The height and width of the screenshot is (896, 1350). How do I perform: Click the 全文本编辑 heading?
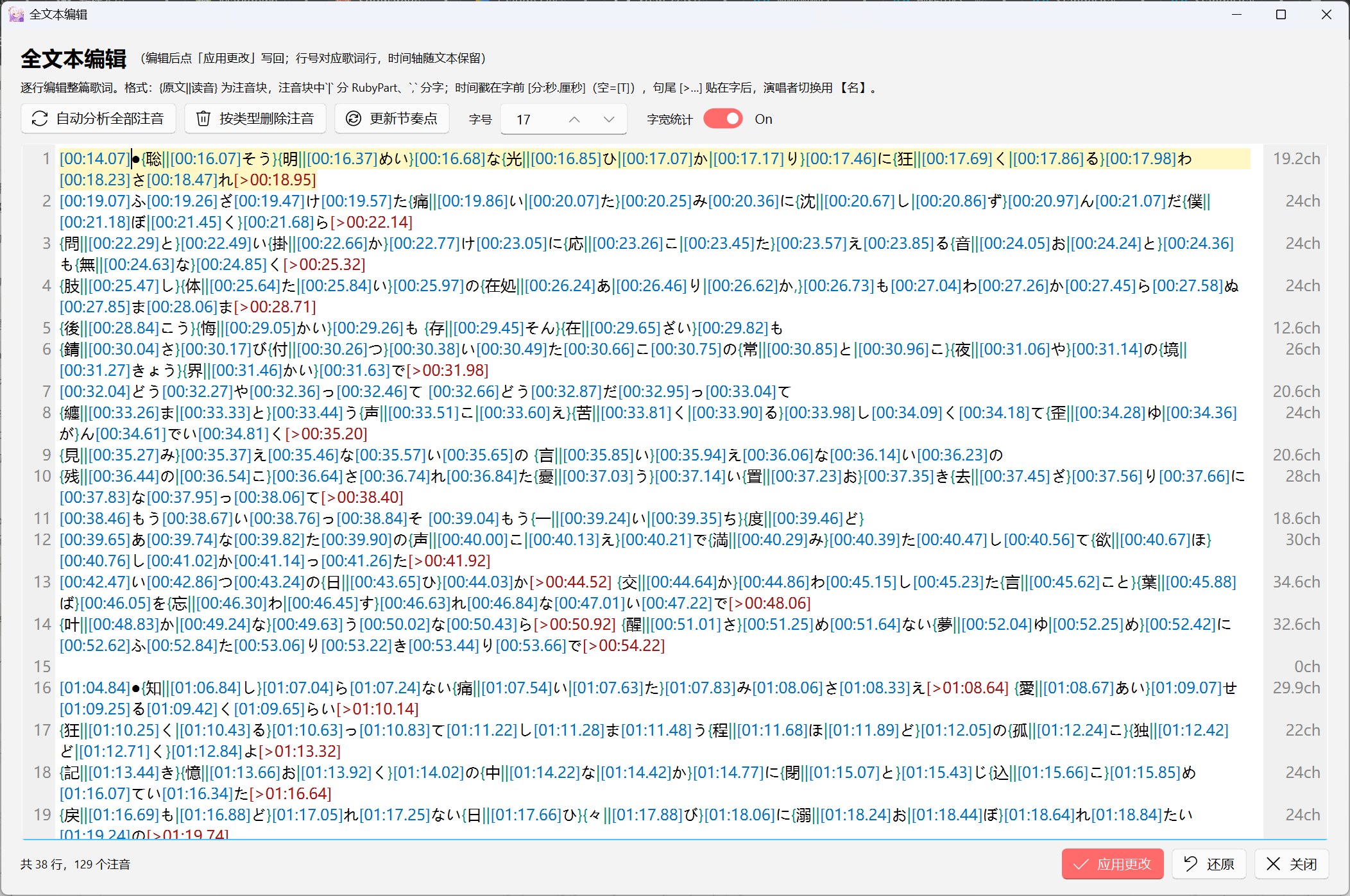[x=74, y=58]
